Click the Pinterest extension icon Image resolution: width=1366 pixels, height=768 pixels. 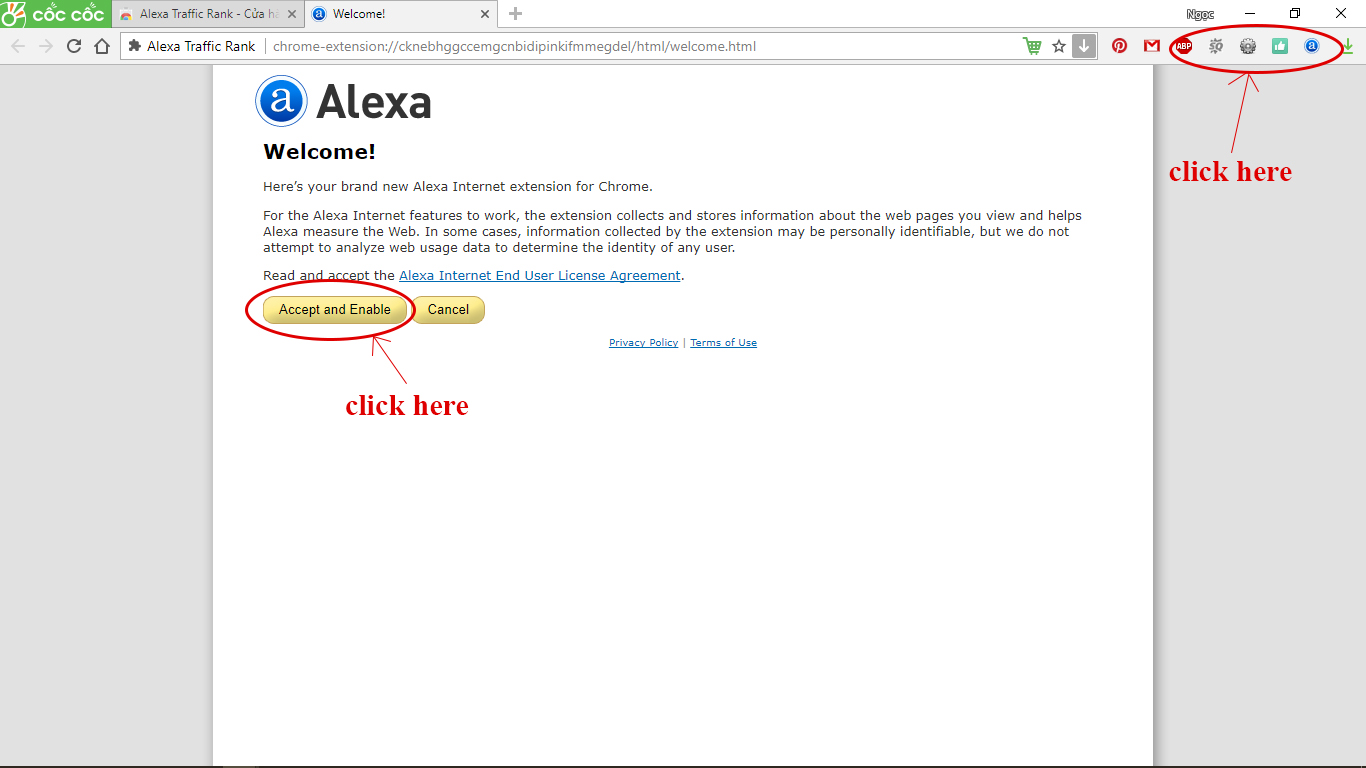pos(1120,46)
